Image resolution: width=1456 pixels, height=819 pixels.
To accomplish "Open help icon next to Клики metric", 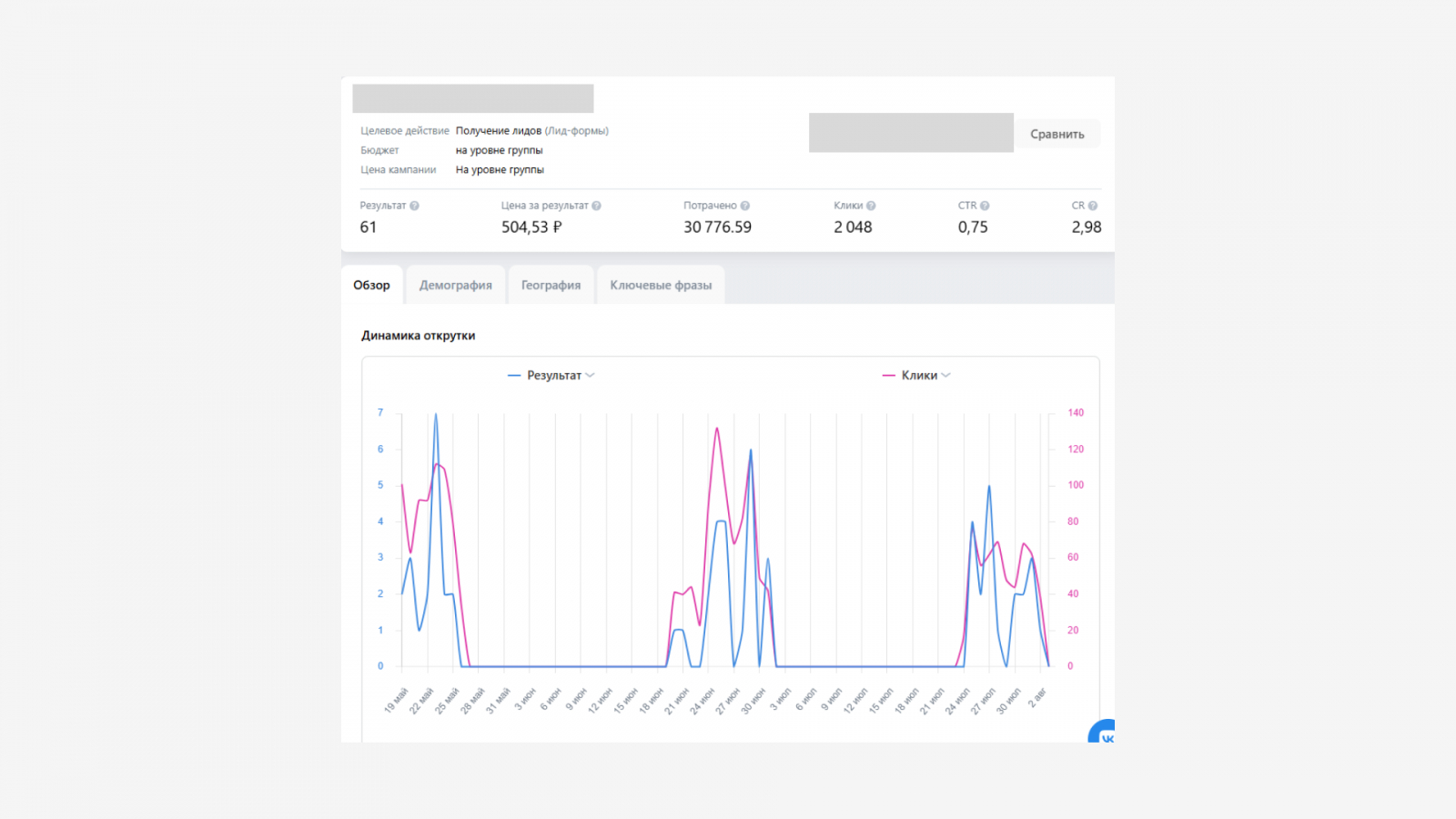I will click(871, 206).
